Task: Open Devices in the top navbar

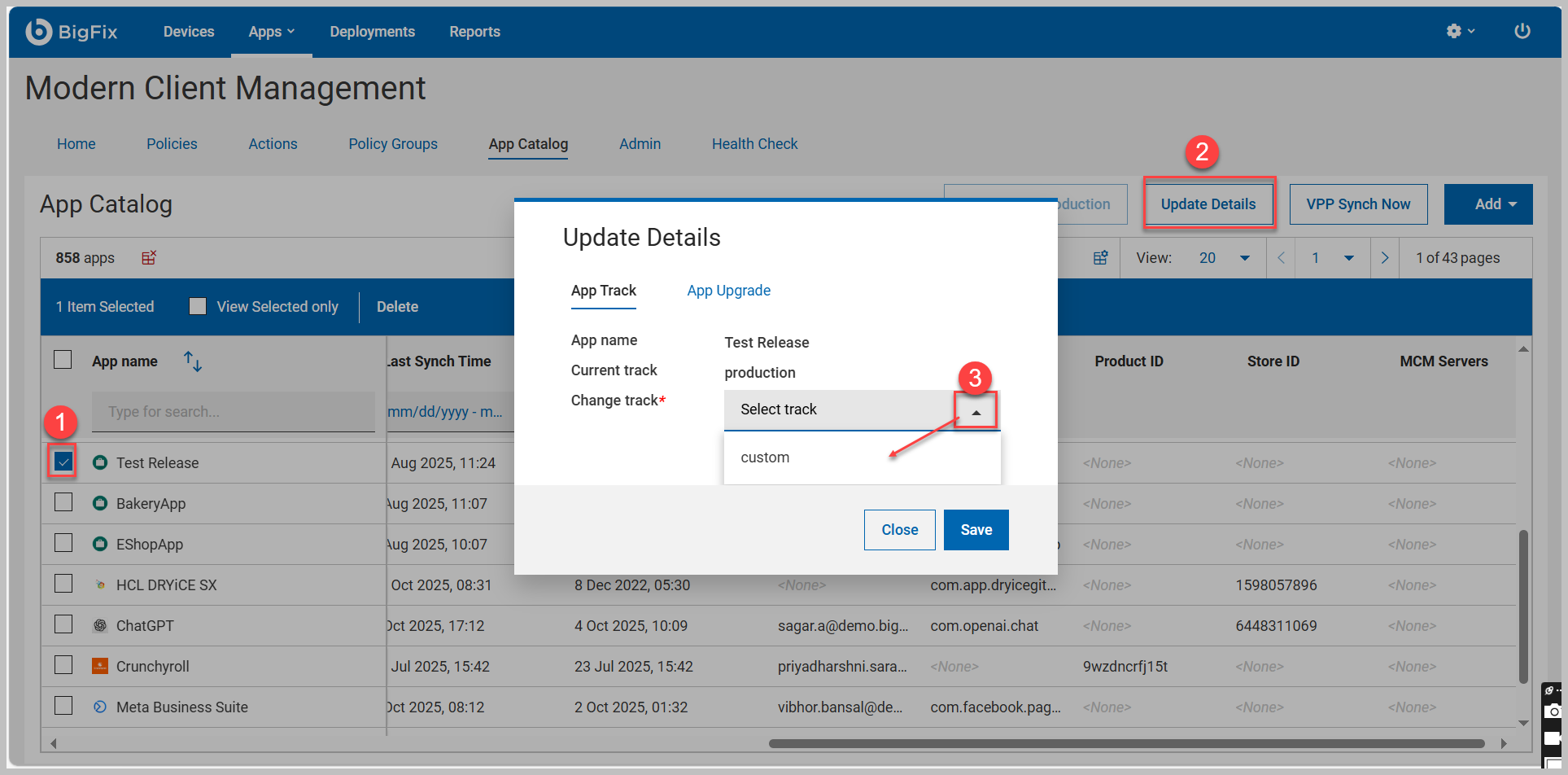Action: tap(189, 32)
